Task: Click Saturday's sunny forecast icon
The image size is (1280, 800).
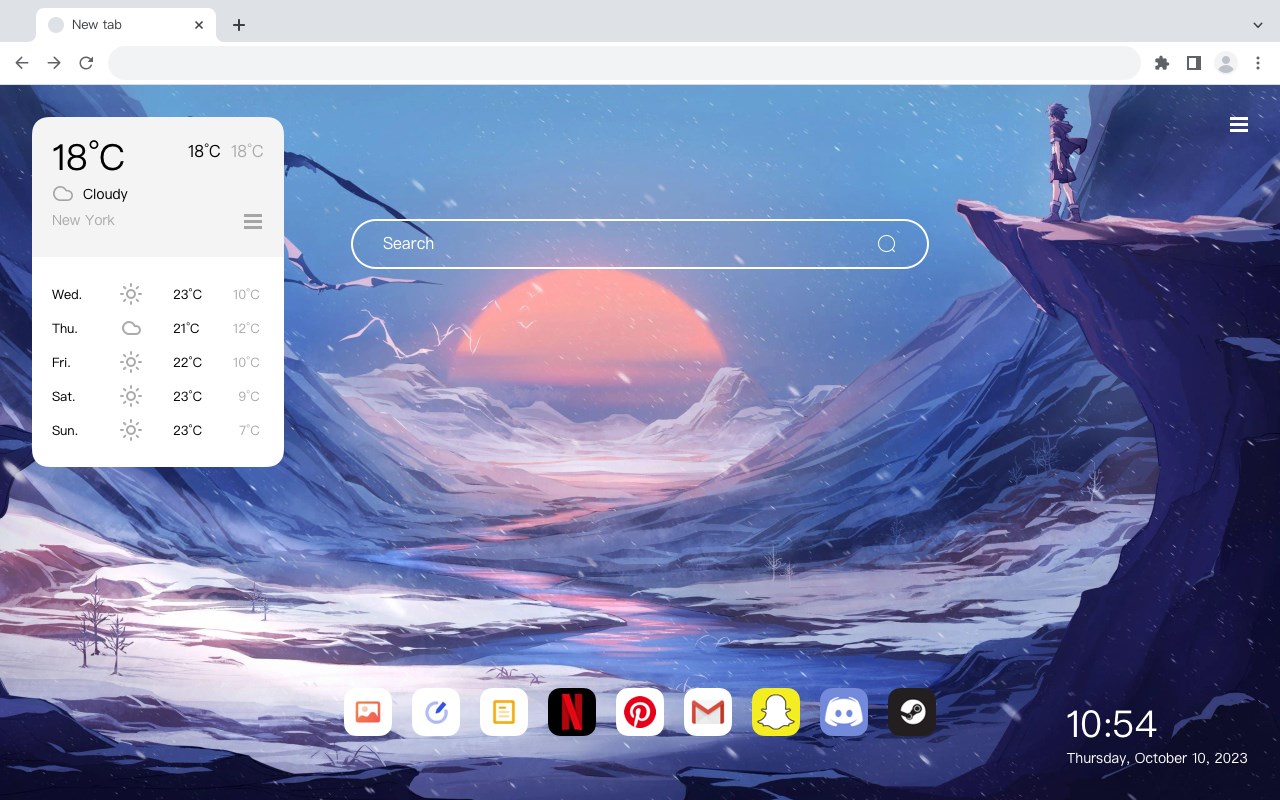Action: [131, 396]
